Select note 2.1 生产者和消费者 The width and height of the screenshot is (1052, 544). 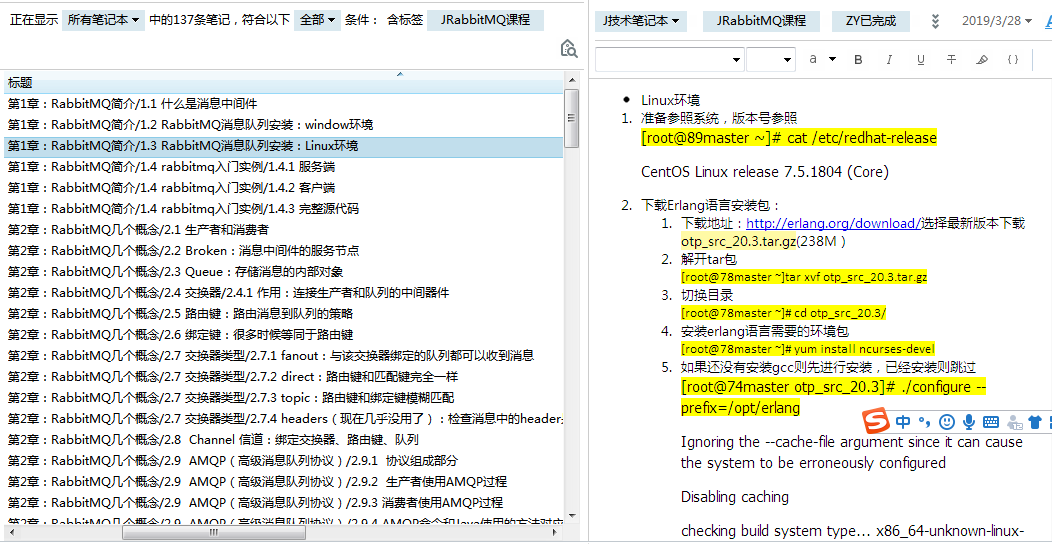283,230
